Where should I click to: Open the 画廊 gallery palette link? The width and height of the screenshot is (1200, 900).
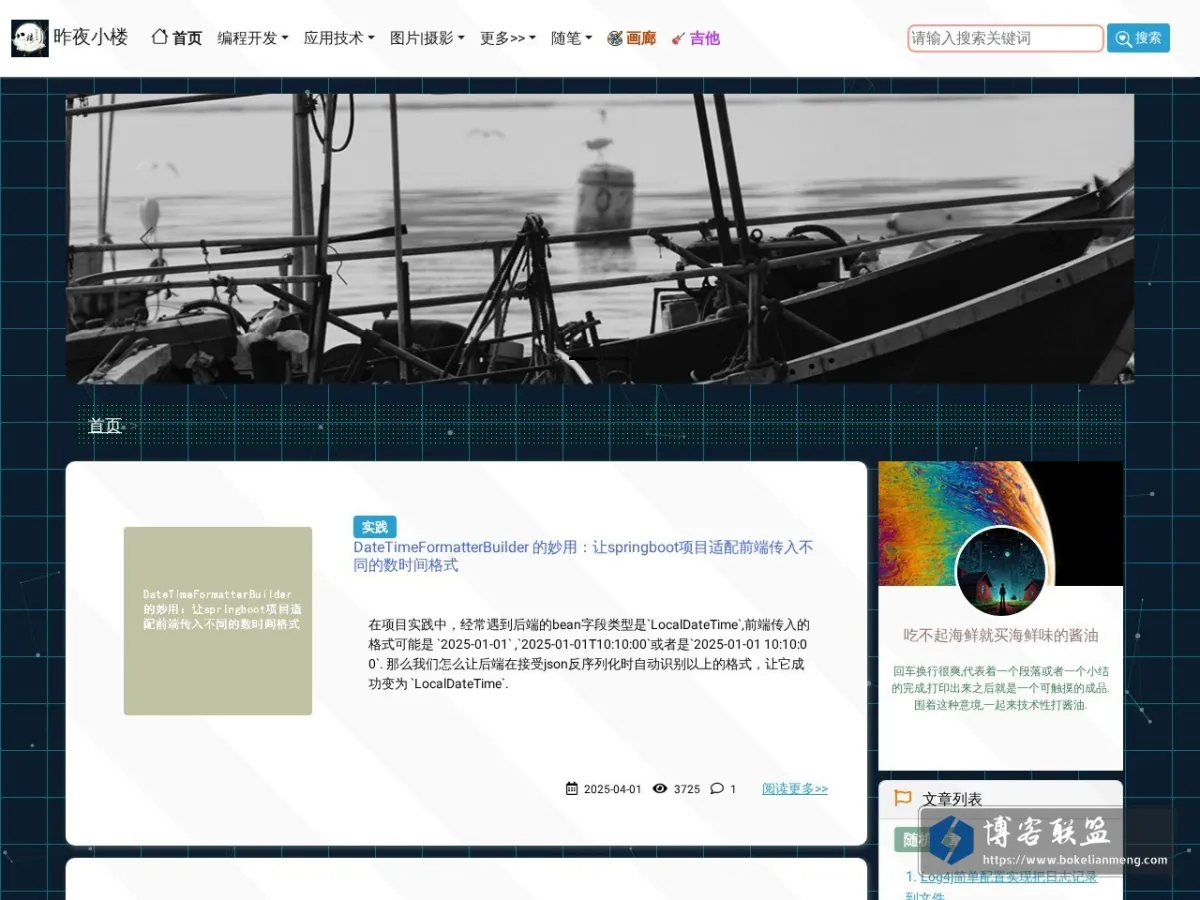click(632, 38)
